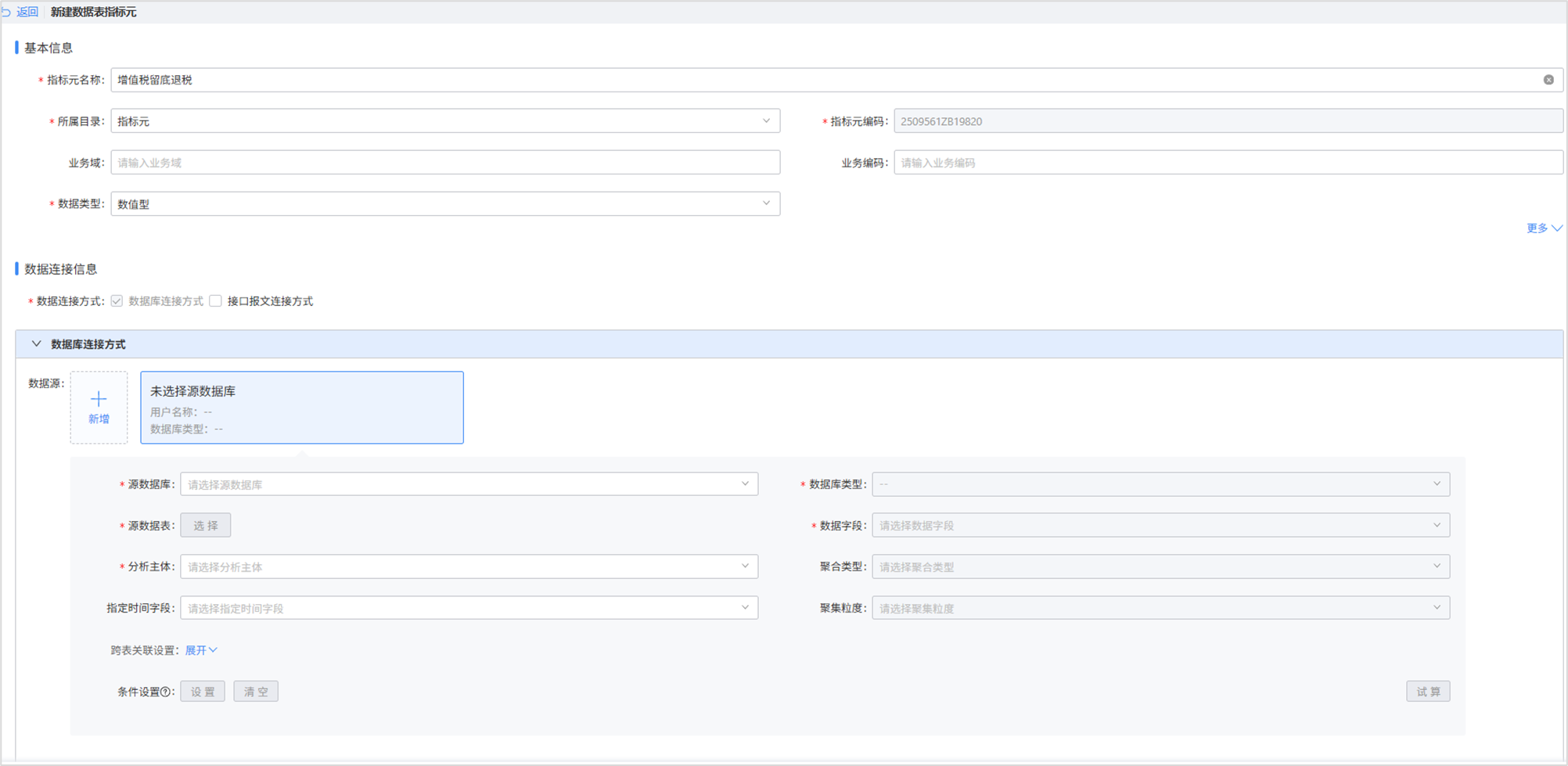Screen dimensions: 1568x766
Task: Click the 新增 plus icon to add a data source
Action: 99,400
